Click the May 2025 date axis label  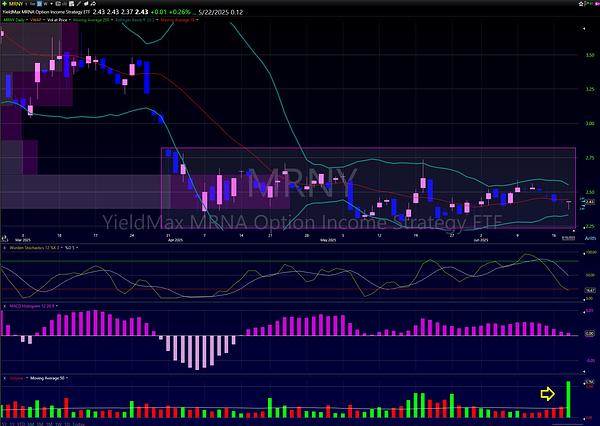[x=328, y=240]
